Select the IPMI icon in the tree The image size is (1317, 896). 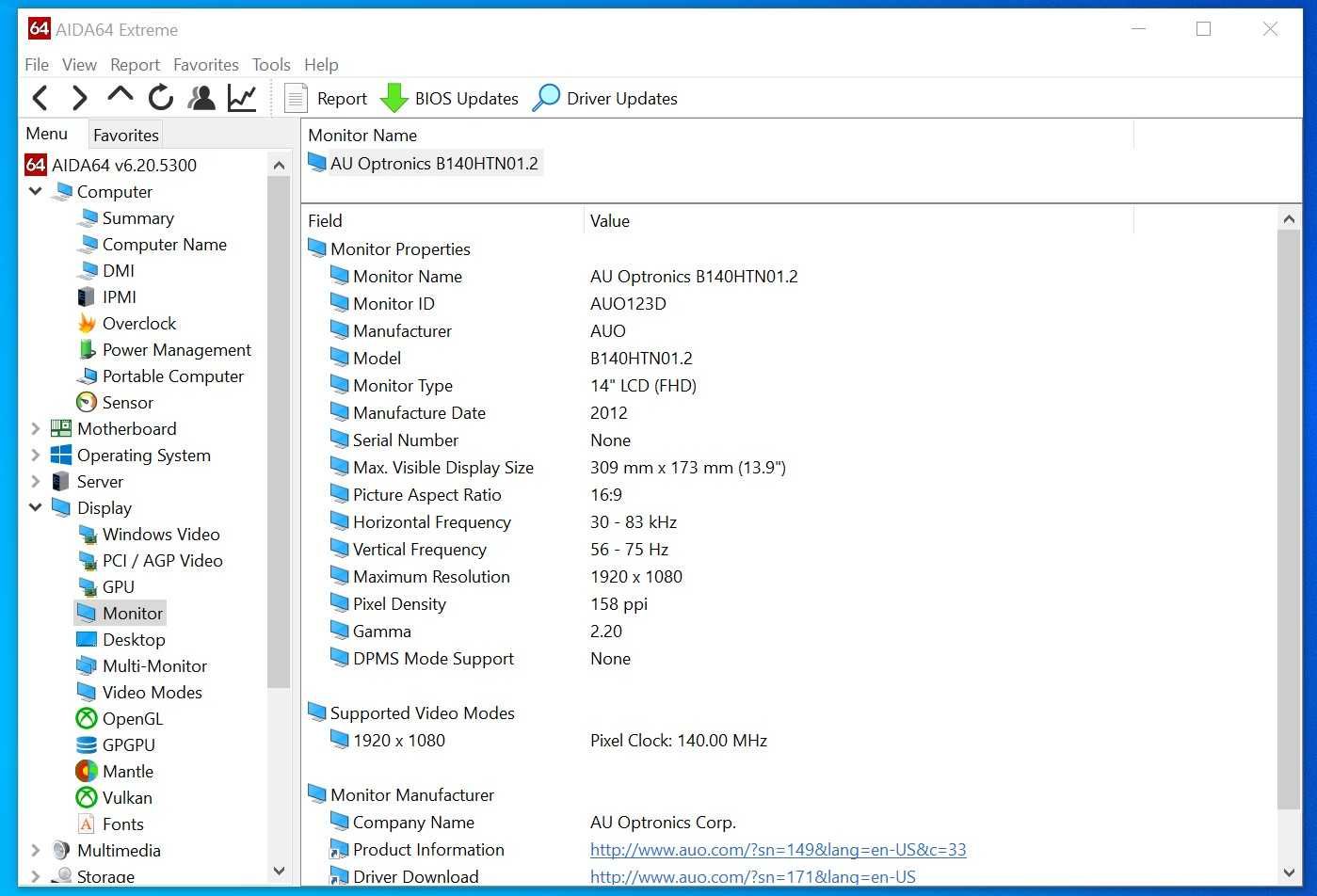point(87,297)
